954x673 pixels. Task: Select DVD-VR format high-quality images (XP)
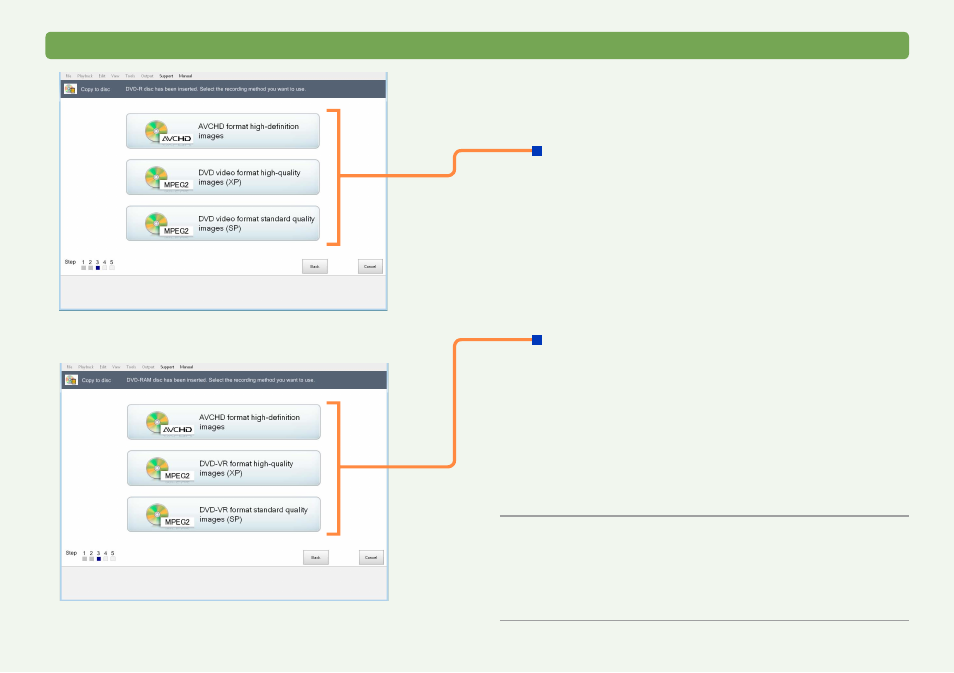(224, 468)
